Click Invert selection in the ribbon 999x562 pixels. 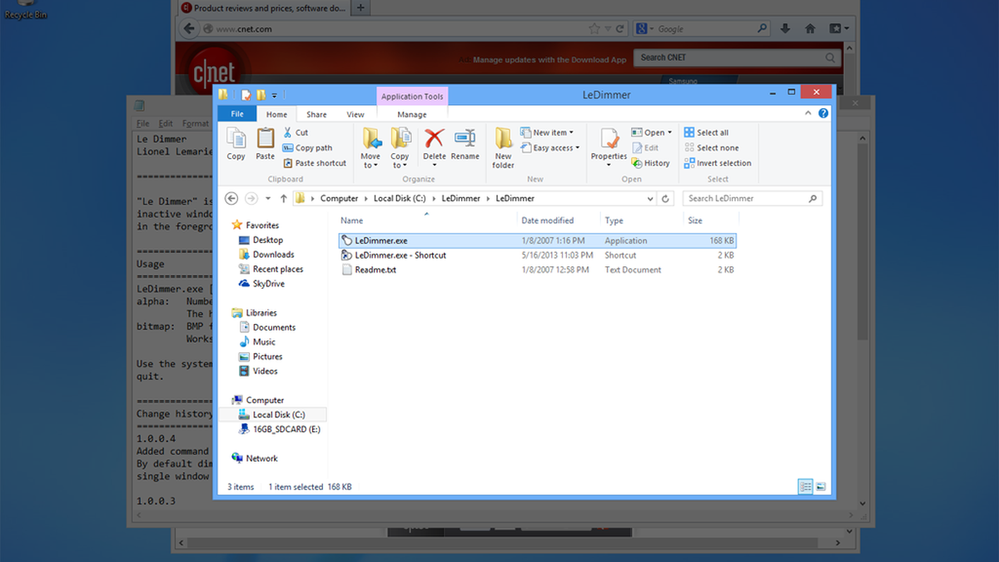pos(717,163)
